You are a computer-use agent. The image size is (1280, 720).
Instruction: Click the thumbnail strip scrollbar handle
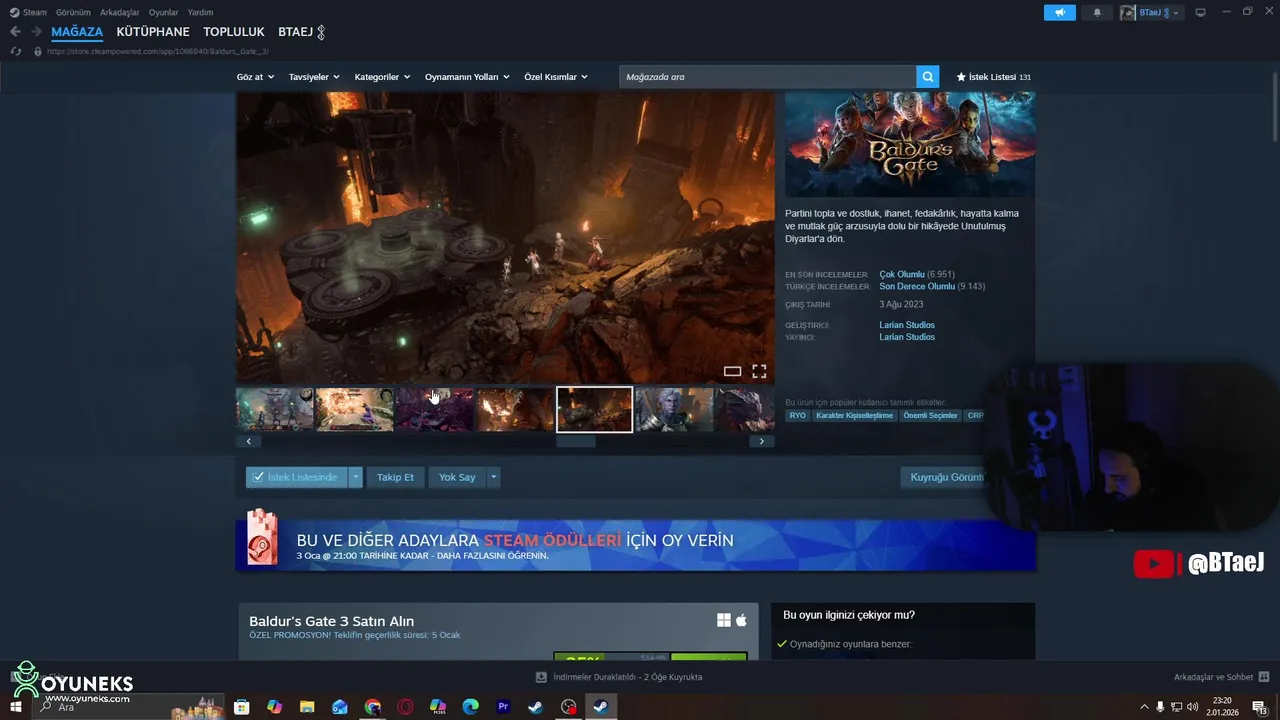pos(575,441)
